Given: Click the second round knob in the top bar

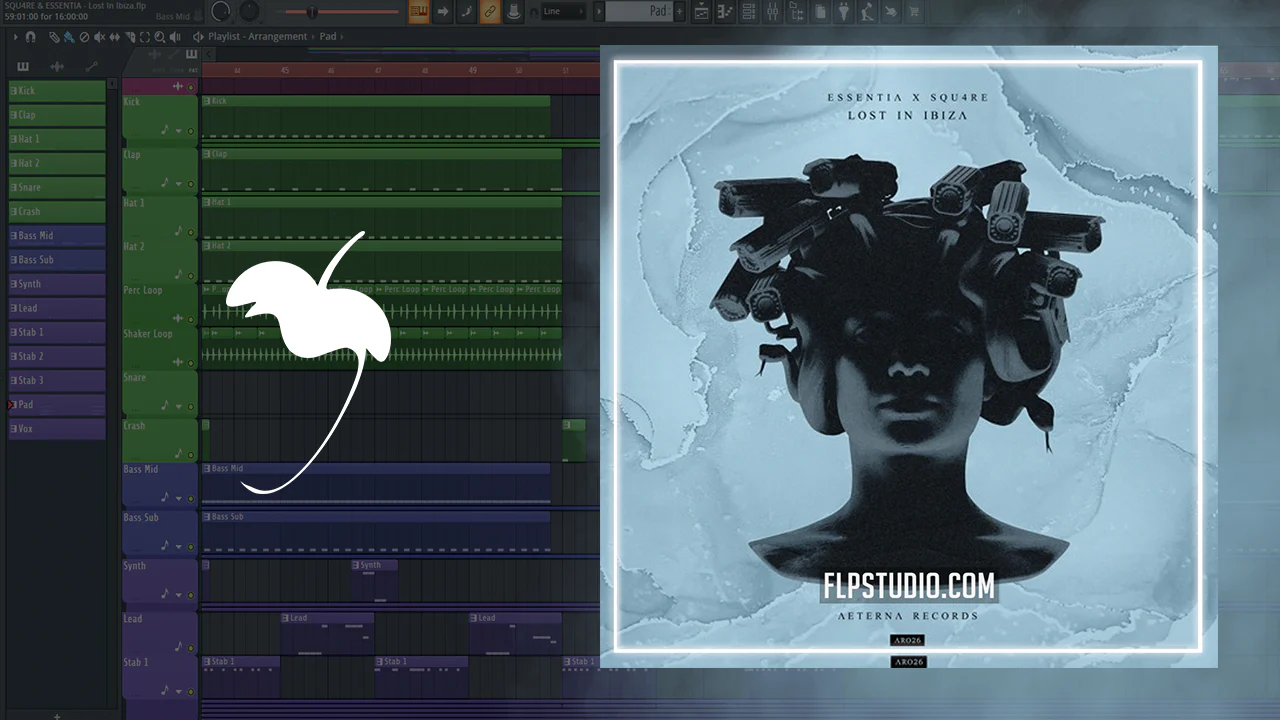Looking at the screenshot, I should point(248,12).
